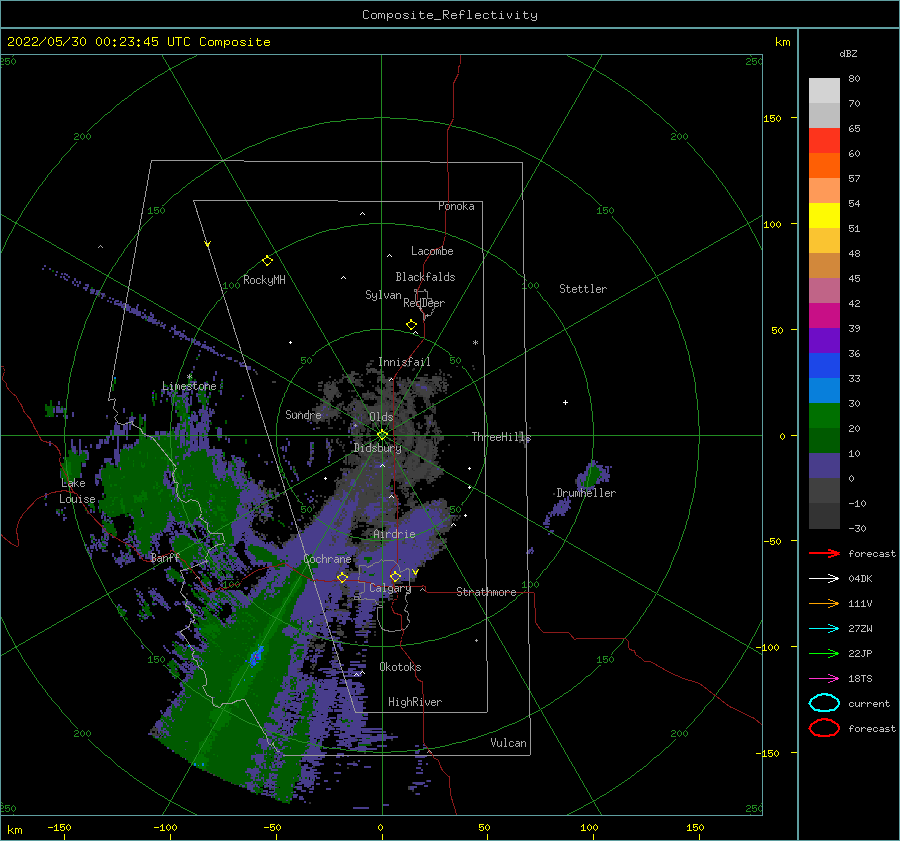Click the white plus marker east of ThreeHills

tap(565, 402)
